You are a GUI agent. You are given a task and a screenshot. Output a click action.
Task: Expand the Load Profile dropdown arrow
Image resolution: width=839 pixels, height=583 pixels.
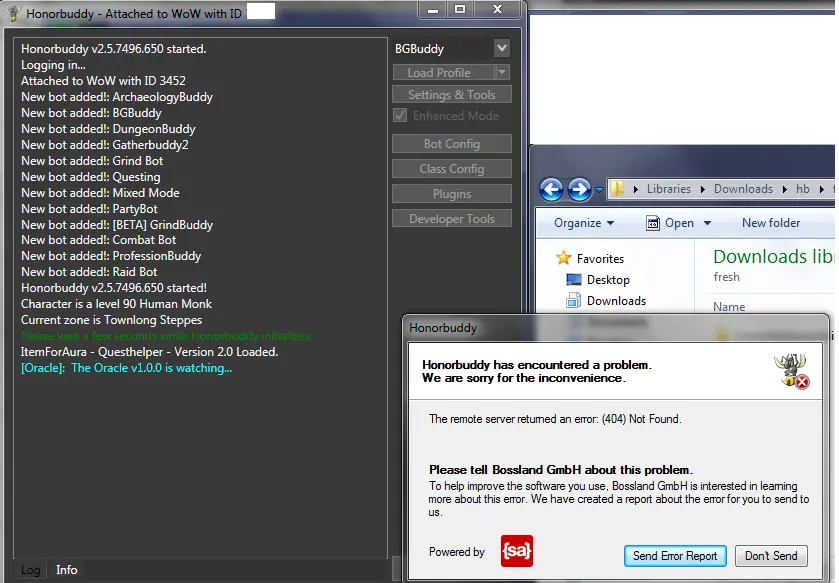(502, 73)
